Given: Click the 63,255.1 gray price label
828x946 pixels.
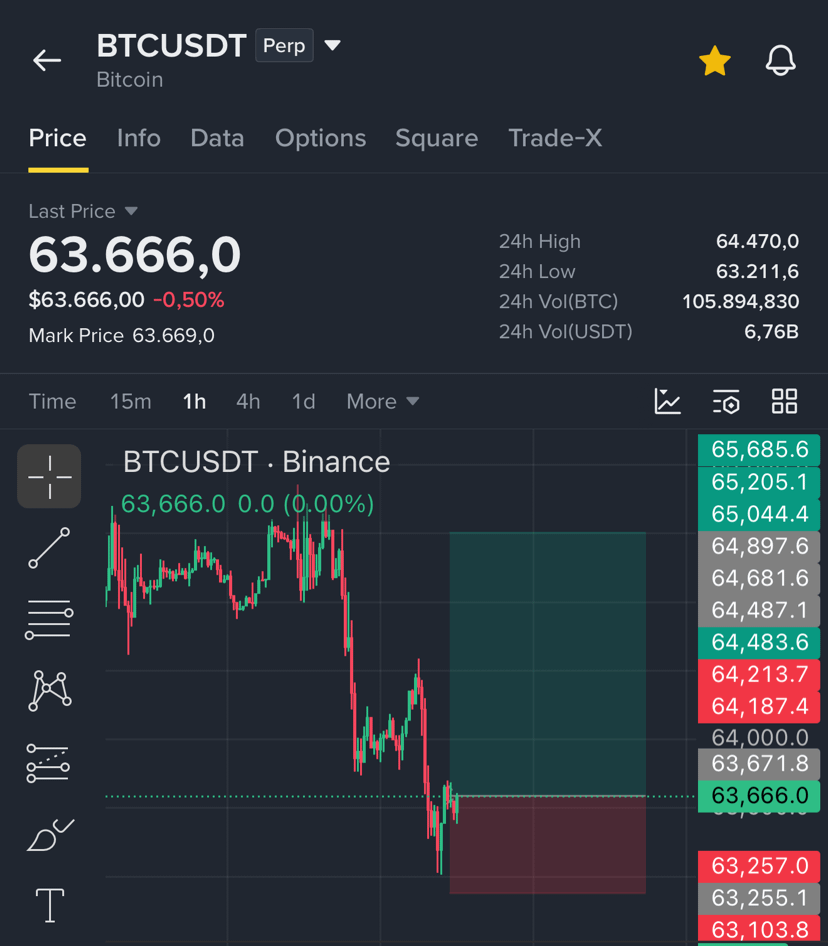Looking at the screenshot, I should pyautogui.click(x=759, y=898).
